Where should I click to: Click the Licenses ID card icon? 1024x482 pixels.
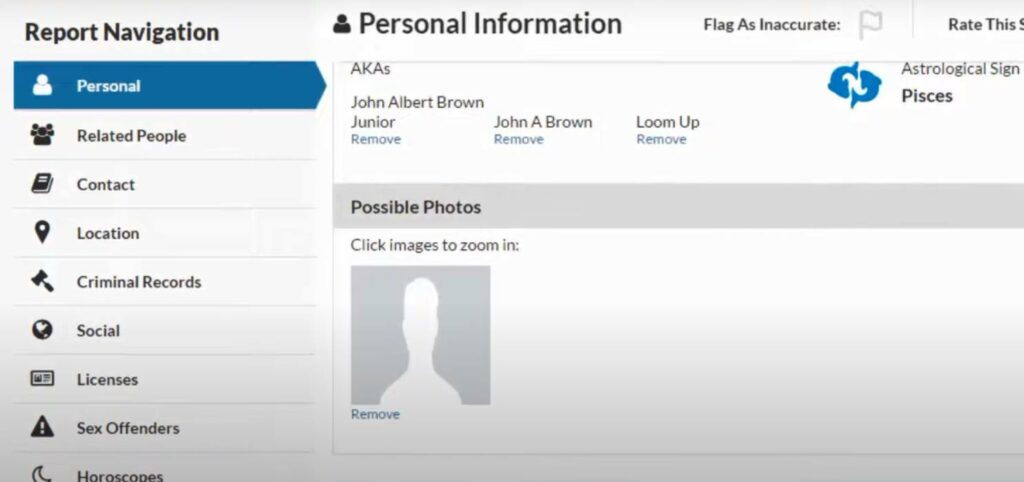[x=42, y=379]
